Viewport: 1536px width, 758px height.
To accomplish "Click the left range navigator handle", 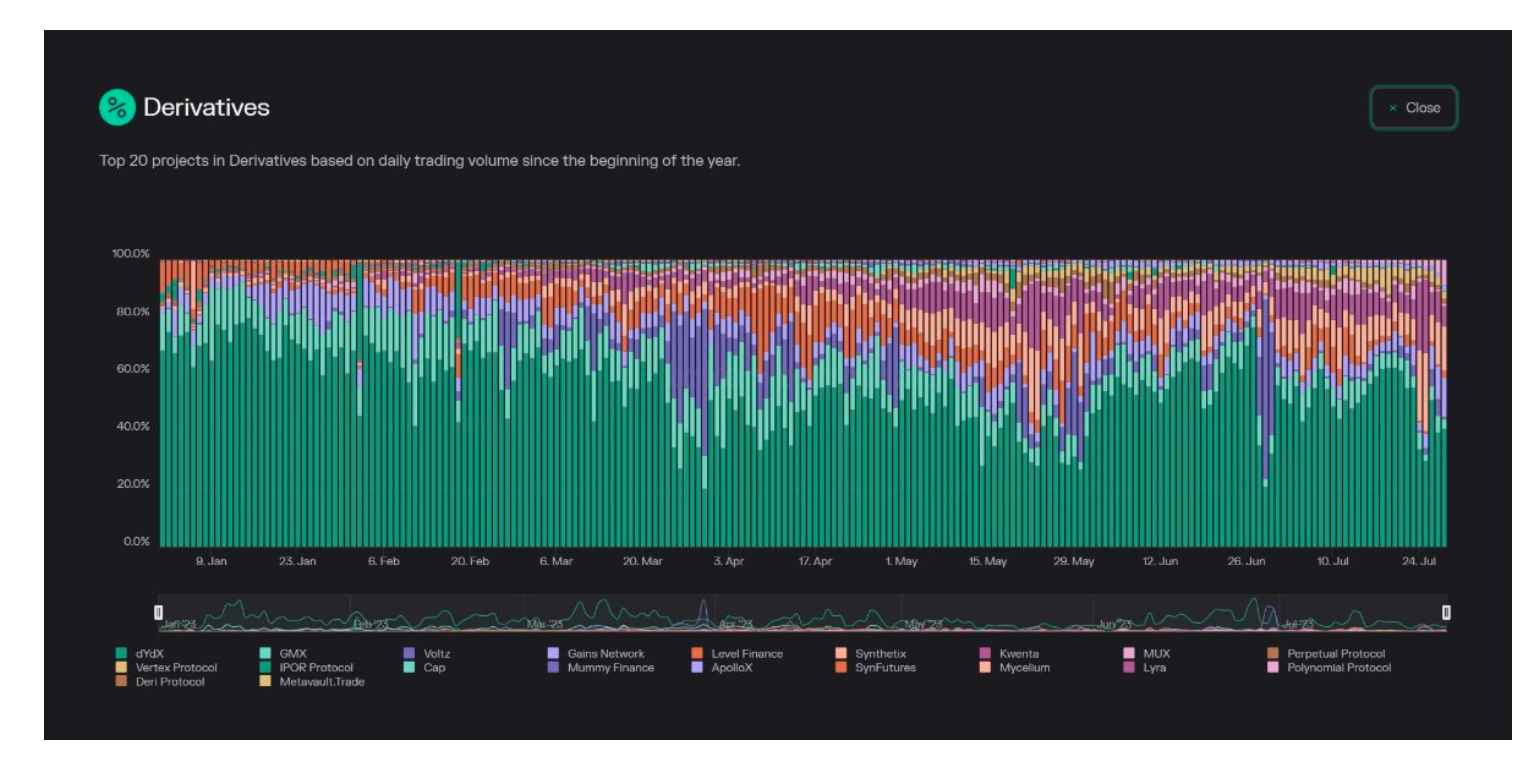I will point(158,612).
